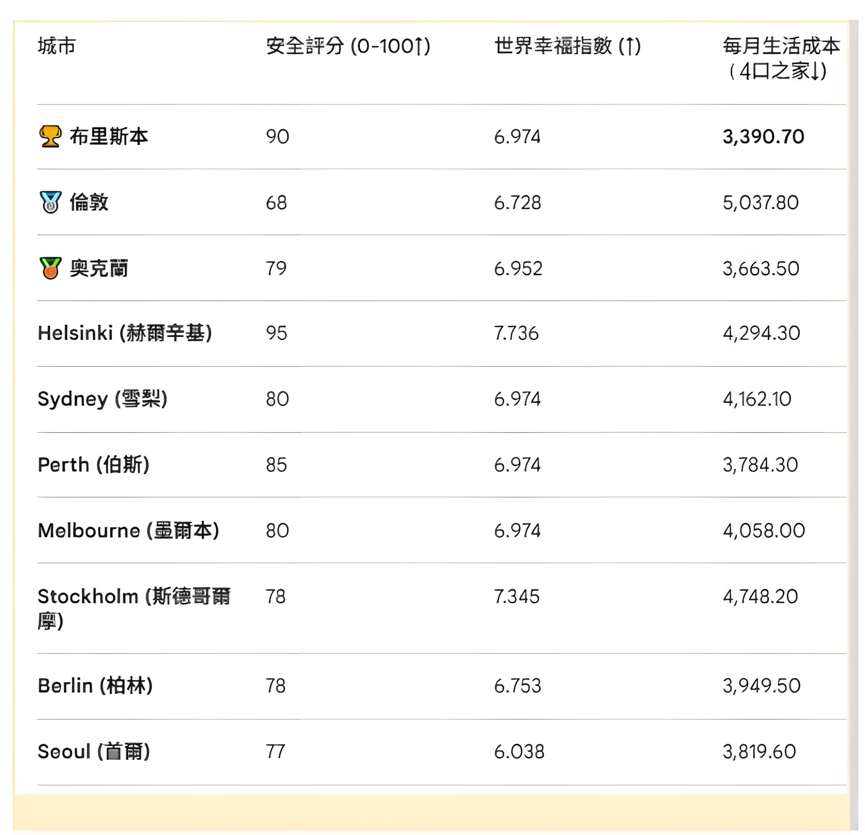Image resolution: width=865 pixels, height=835 pixels.
Task: Click the 安全評分 (0-100↑) column header
Action: (347, 46)
